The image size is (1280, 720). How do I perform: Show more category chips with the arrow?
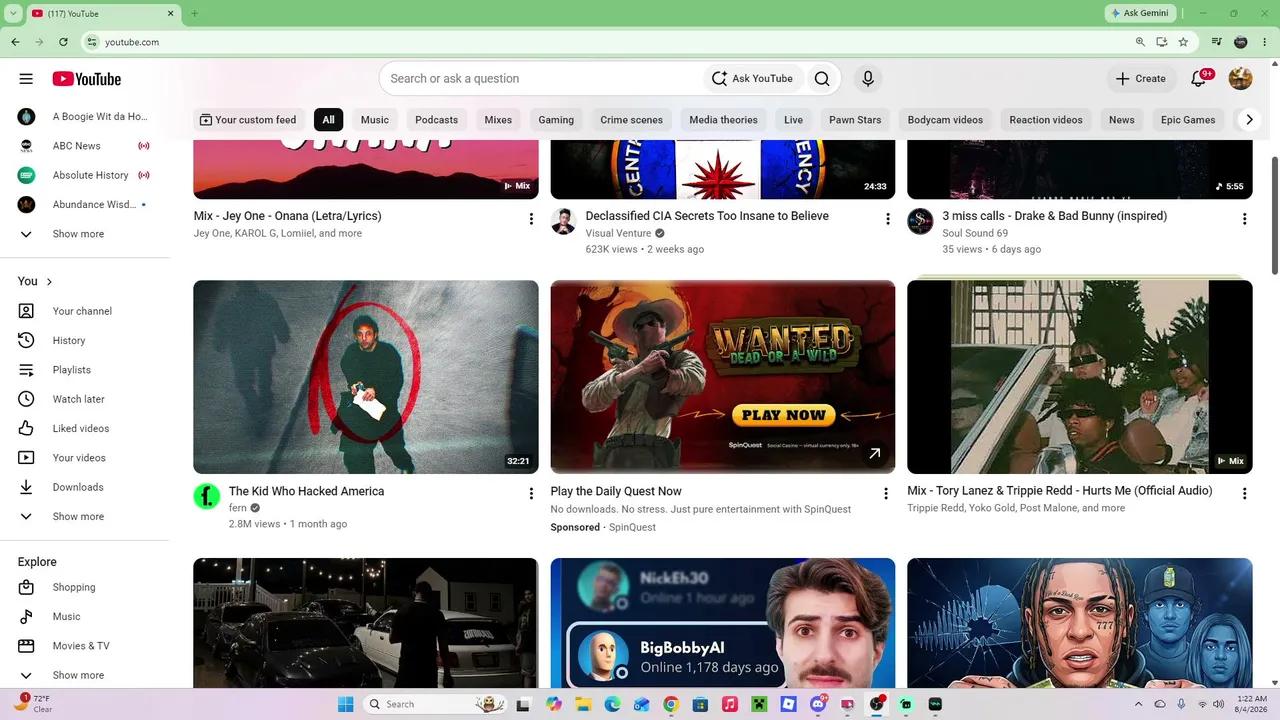tap(1248, 120)
